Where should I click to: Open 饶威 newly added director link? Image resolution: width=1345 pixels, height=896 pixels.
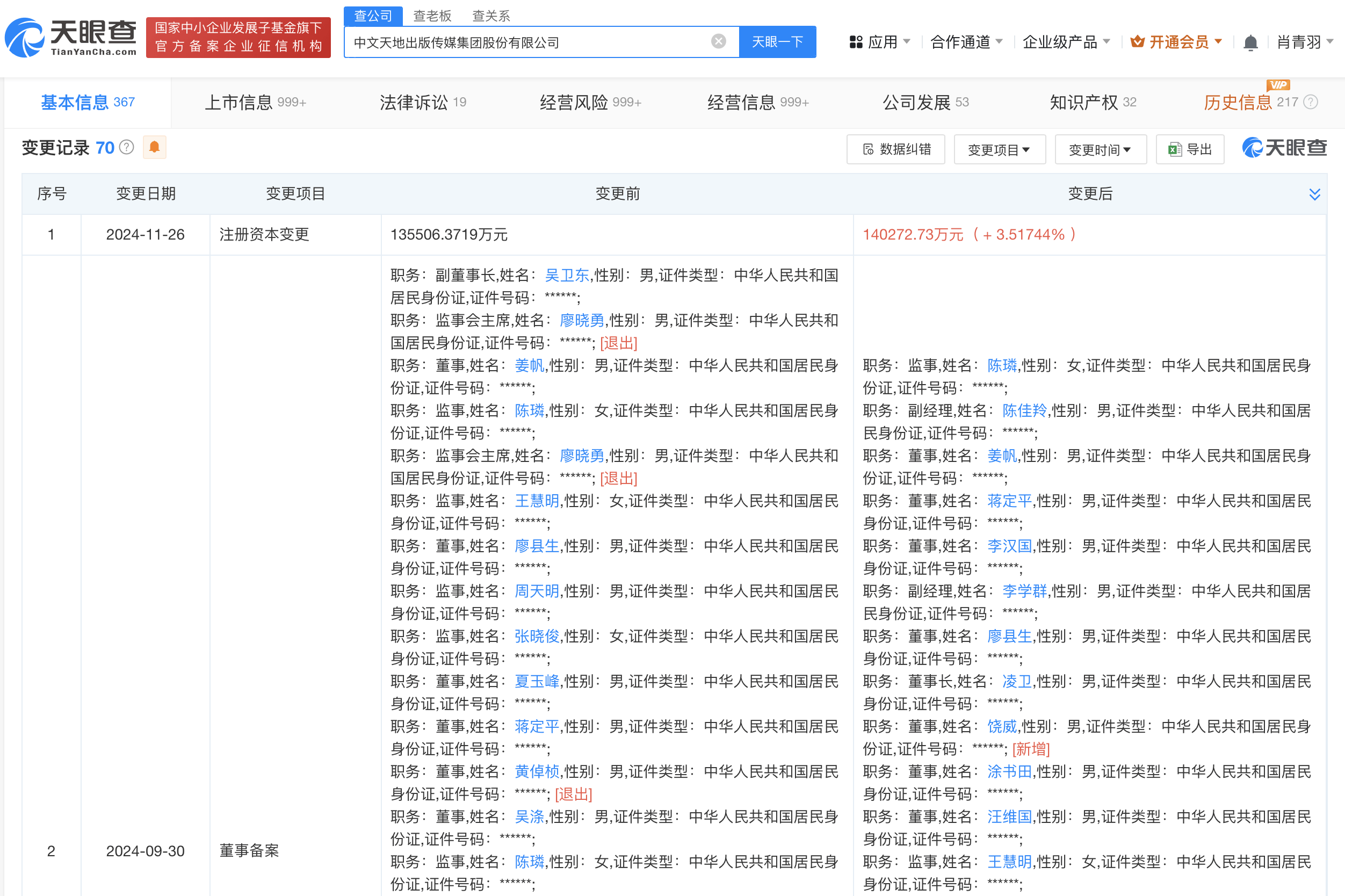[x=1002, y=727]
